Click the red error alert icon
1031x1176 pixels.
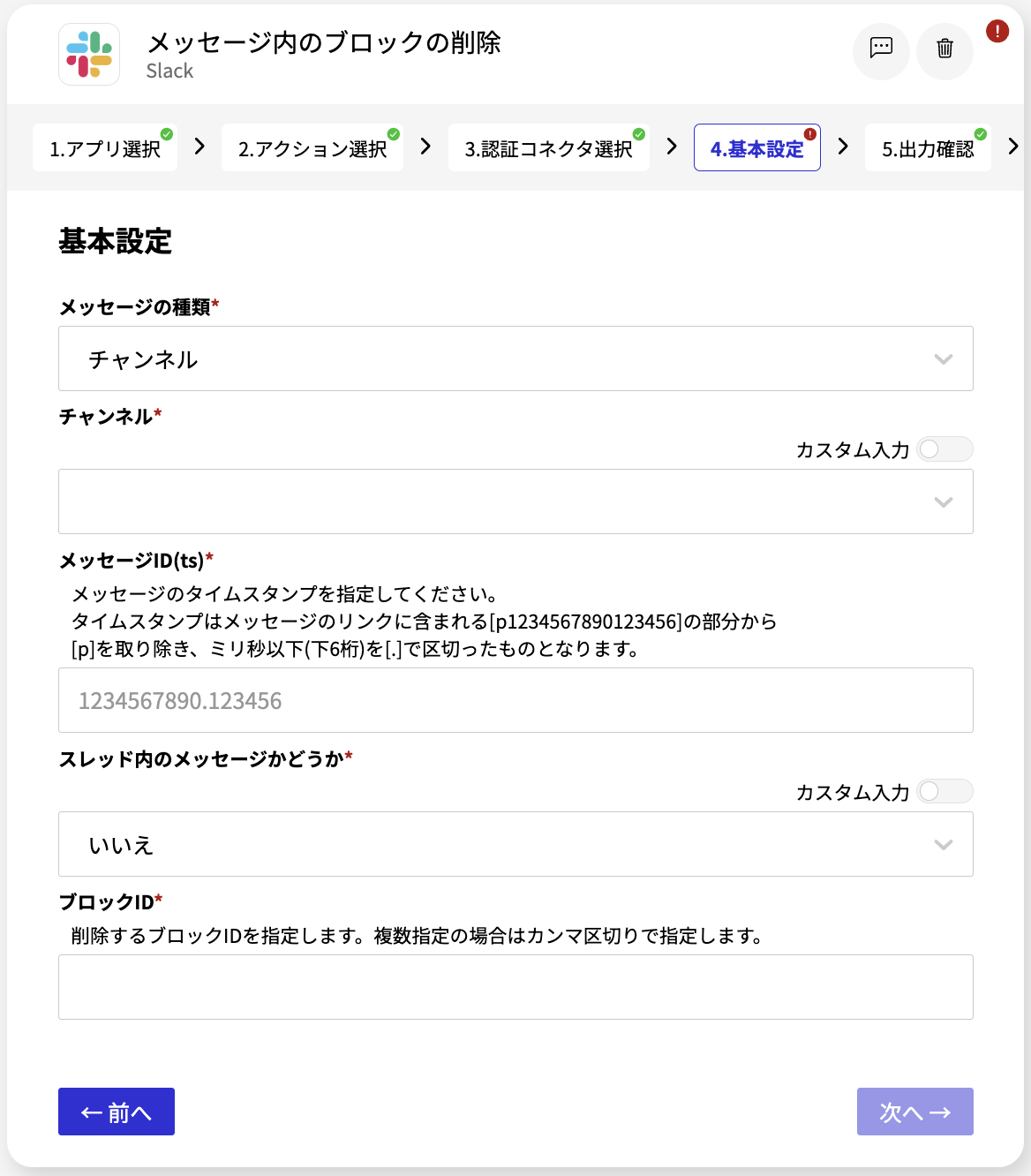click(997, 32)
